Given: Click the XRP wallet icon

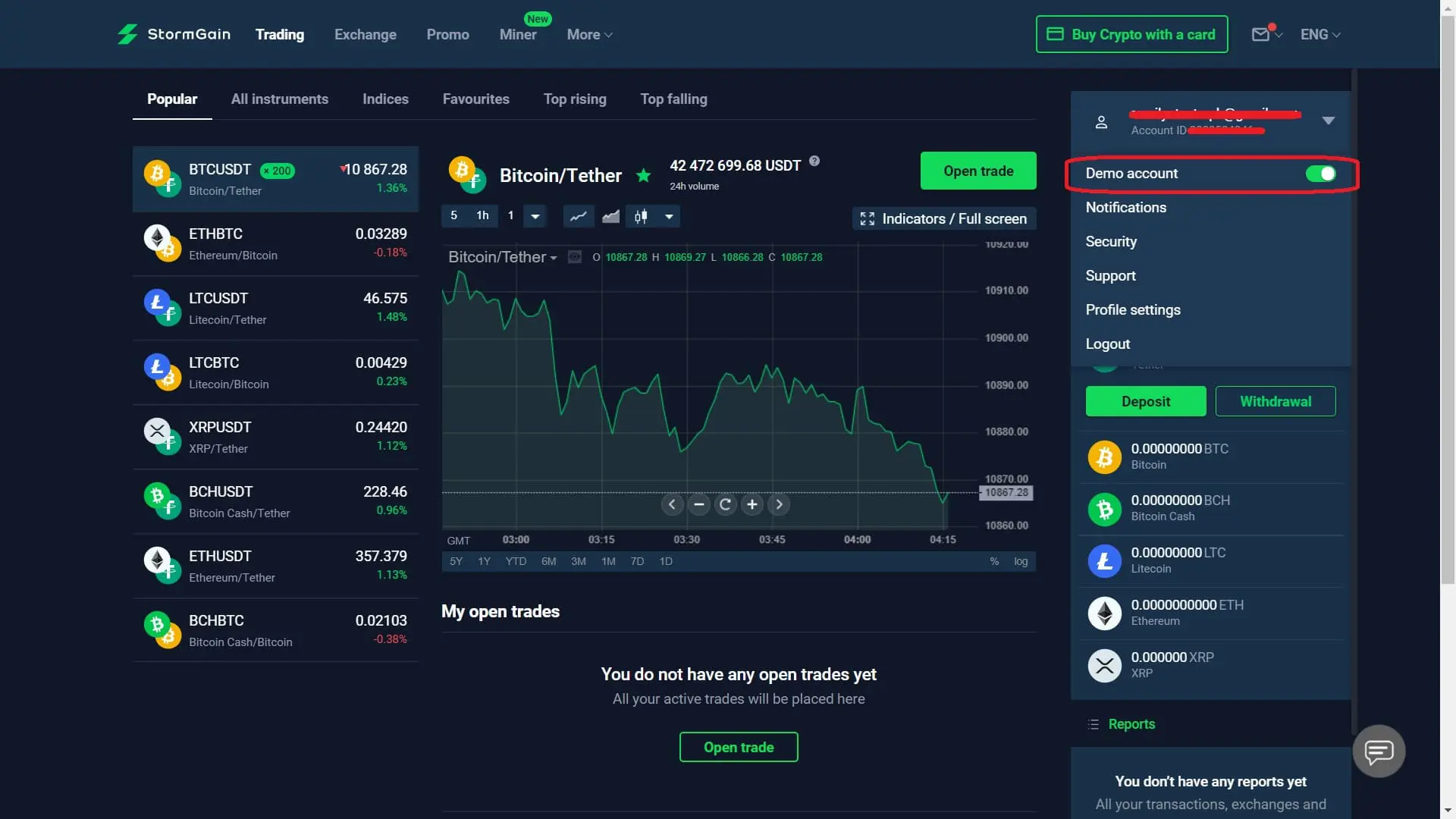Looking at the screenshot, I should tap(1105, 666).
